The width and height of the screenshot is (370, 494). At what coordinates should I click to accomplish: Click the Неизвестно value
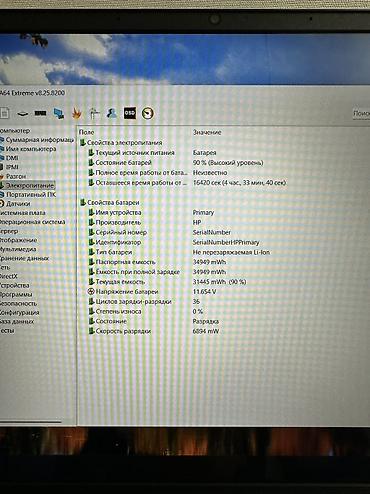210,173
